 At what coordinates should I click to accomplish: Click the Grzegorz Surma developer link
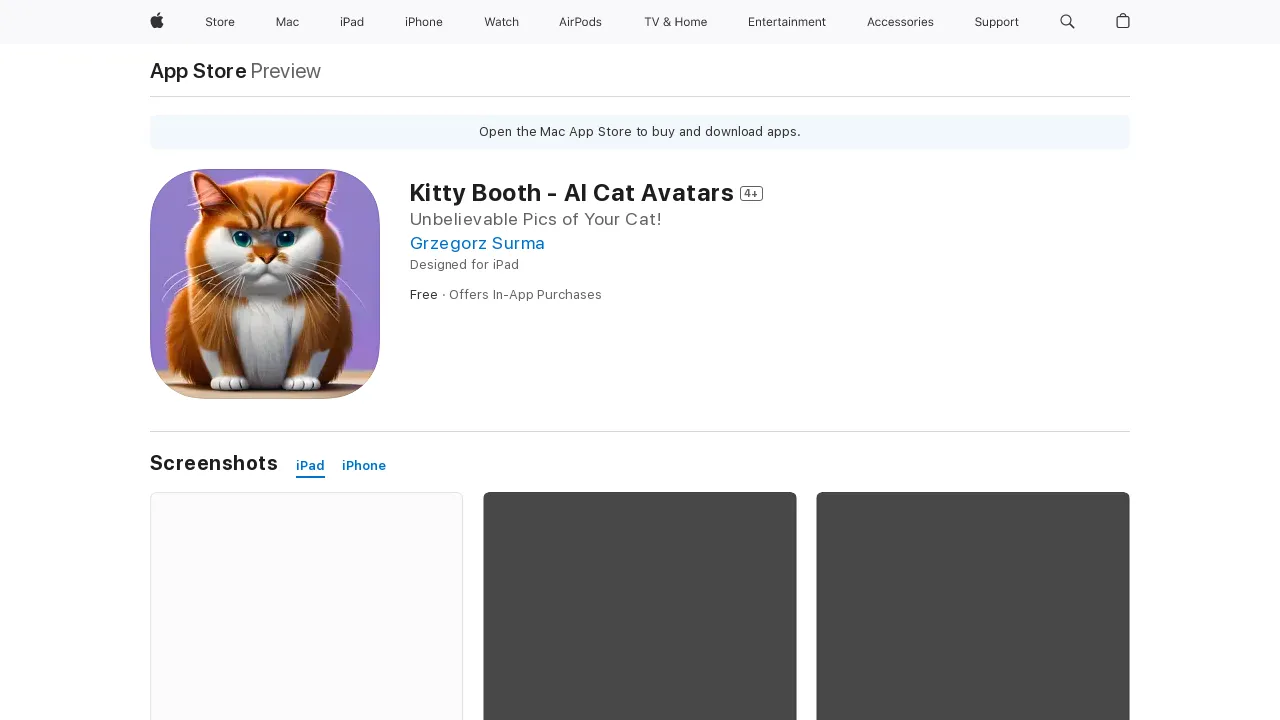477,243
